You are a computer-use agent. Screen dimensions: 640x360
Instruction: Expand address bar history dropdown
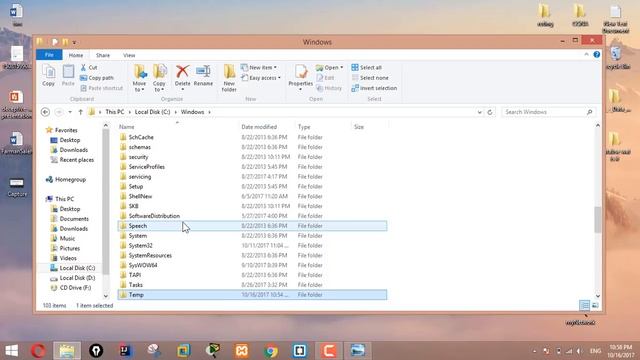pyautogui.click(x=480, y=112)
